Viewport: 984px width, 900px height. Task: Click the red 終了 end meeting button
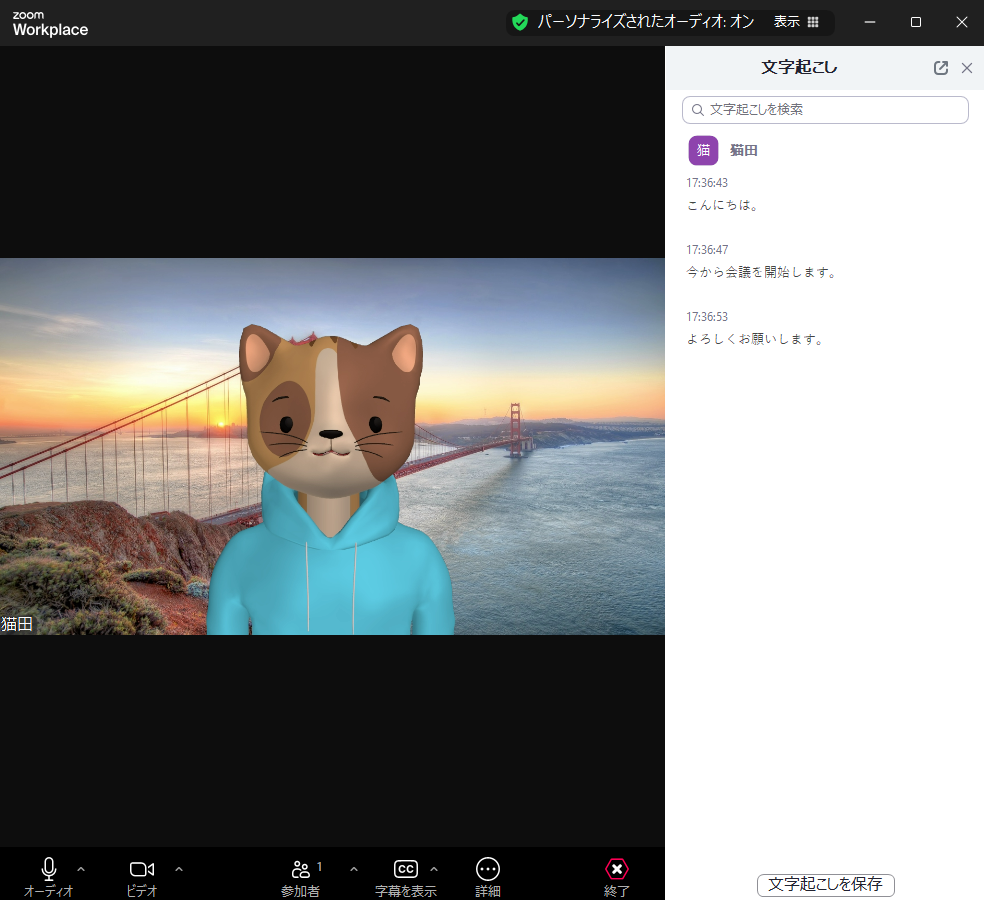[617, 877]
